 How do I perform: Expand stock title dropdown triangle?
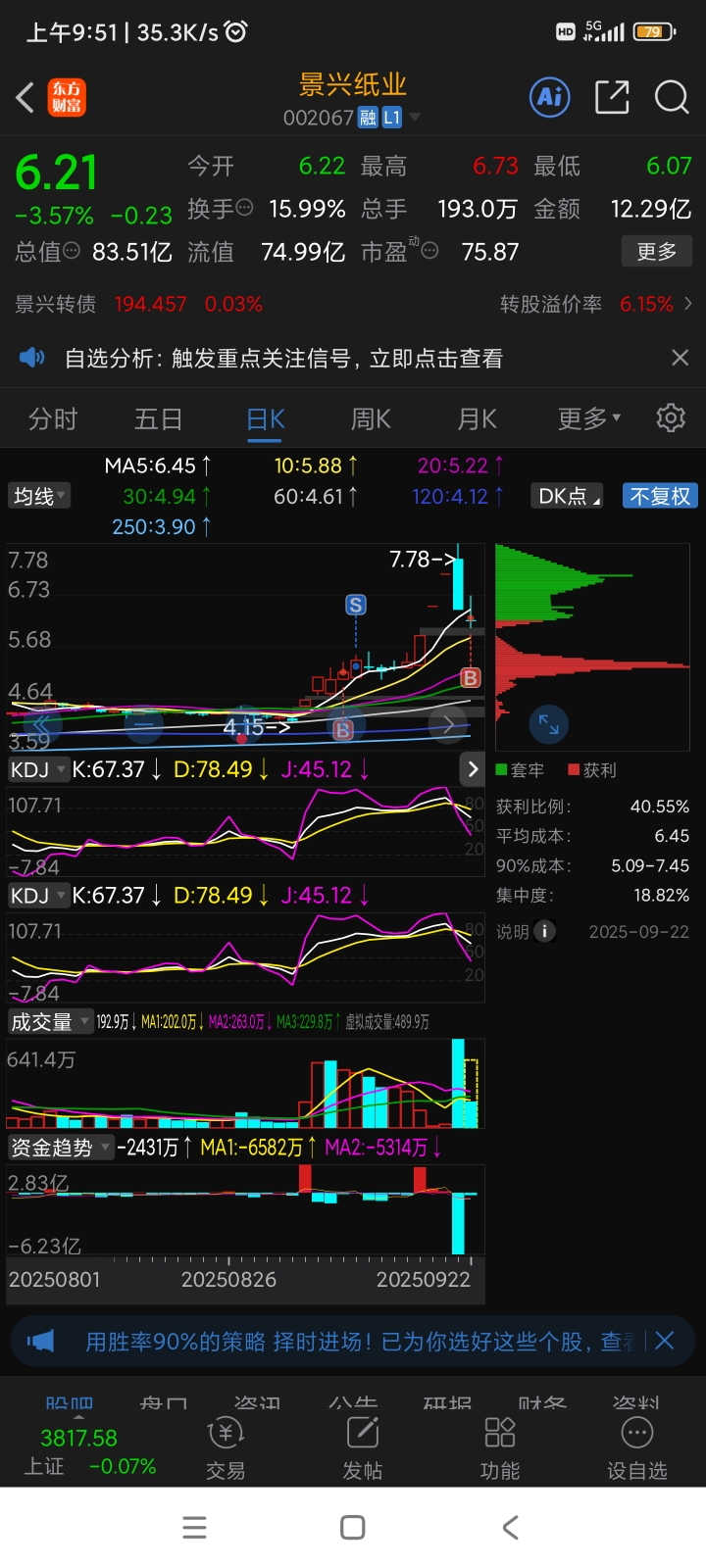415,118
